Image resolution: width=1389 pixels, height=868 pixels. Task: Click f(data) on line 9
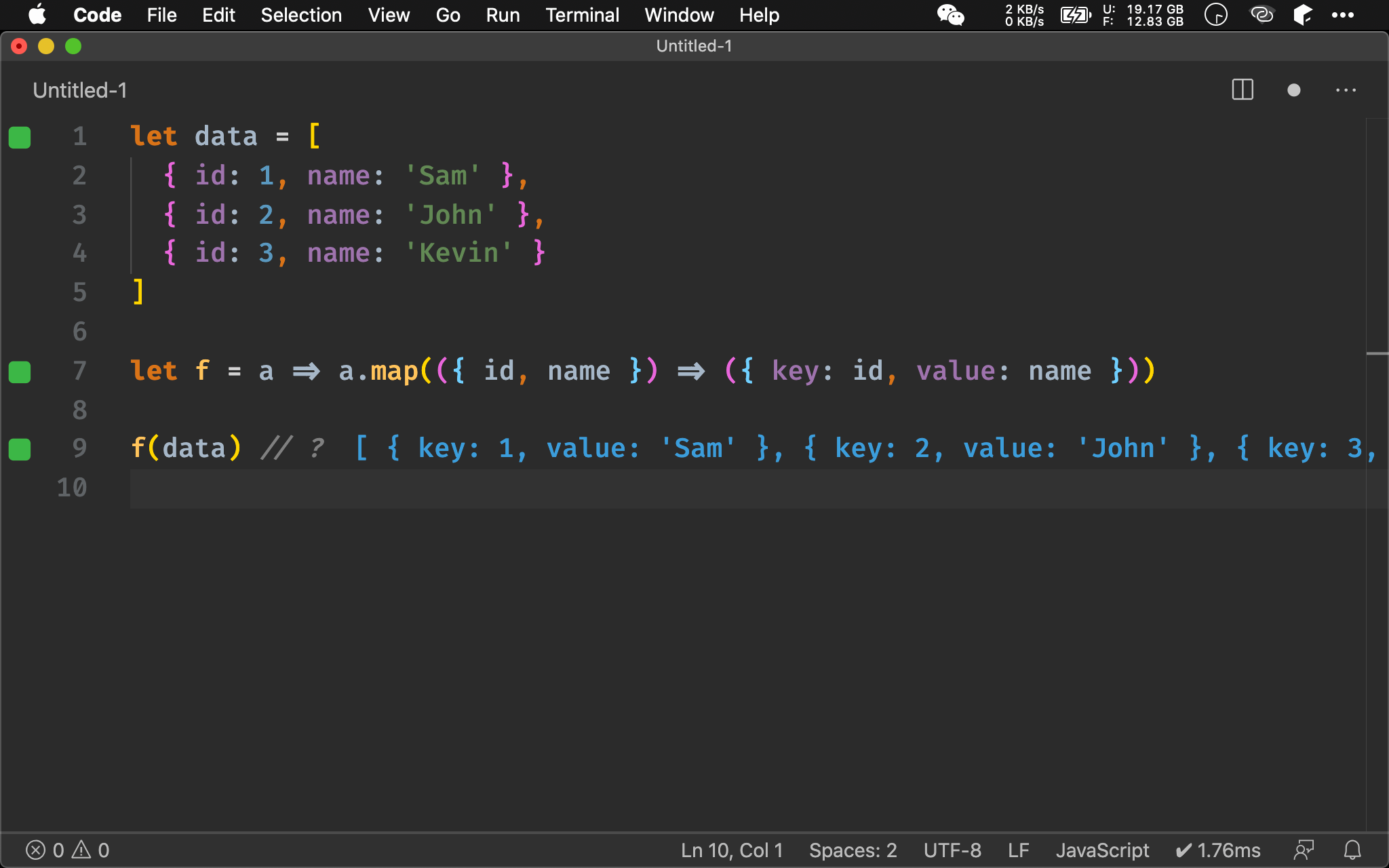point(186,448)
